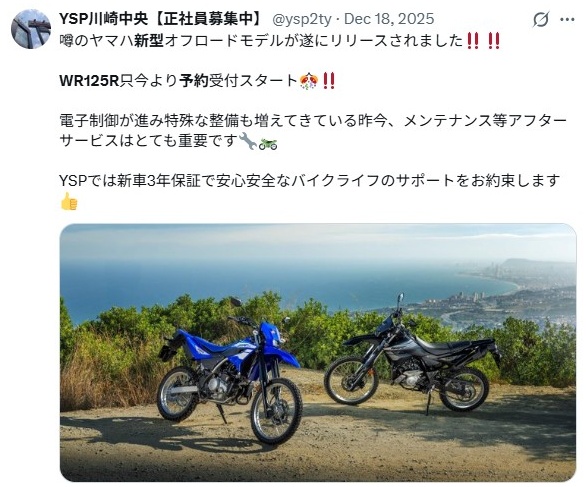Click the YSPでは新車3年保証 sentence
The height and width of the screenshot is (487, 586).
[310, 181]
